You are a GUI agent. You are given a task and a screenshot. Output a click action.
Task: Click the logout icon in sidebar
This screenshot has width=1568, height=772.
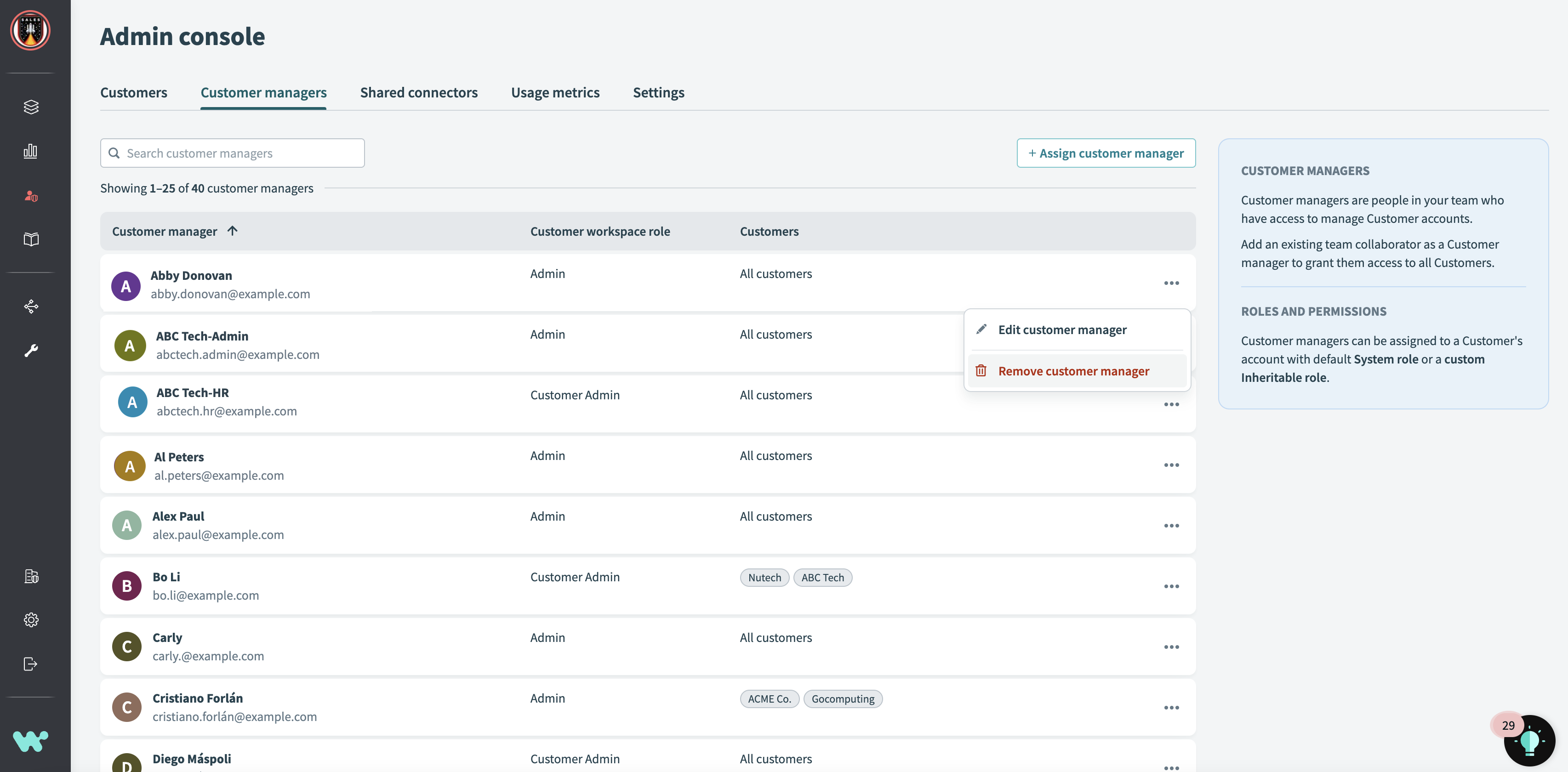click(x=31, y=664)
